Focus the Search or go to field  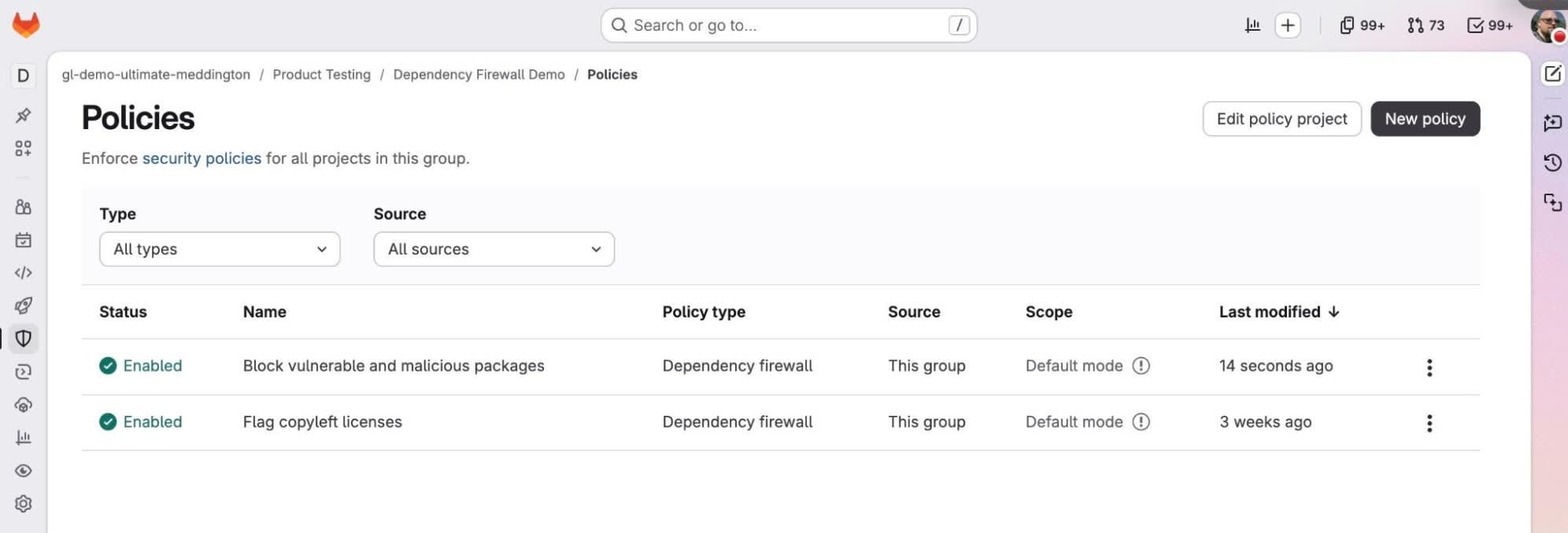click(789, 25)
